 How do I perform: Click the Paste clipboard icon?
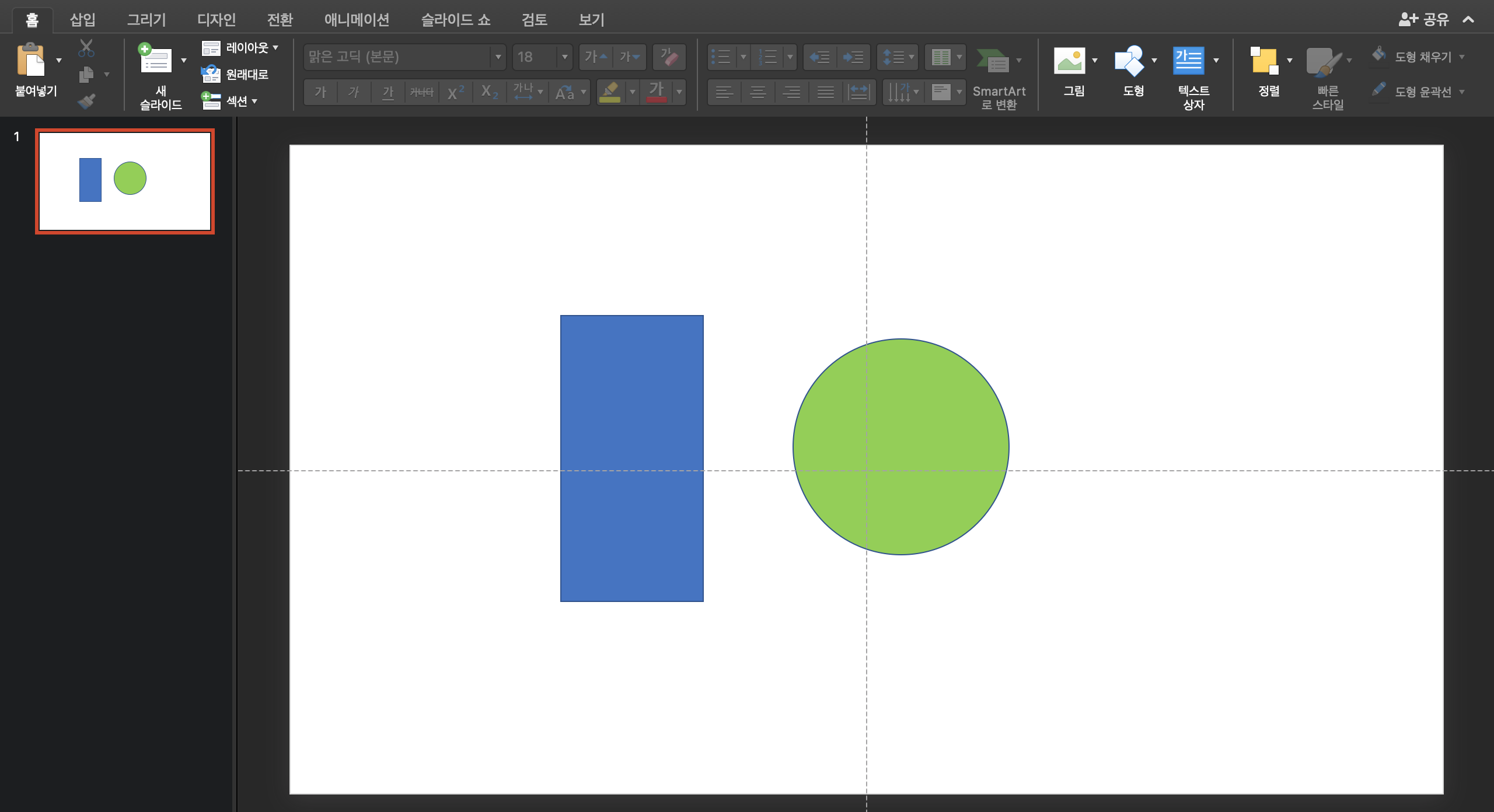pyautogui.click(x=30, y=60)
